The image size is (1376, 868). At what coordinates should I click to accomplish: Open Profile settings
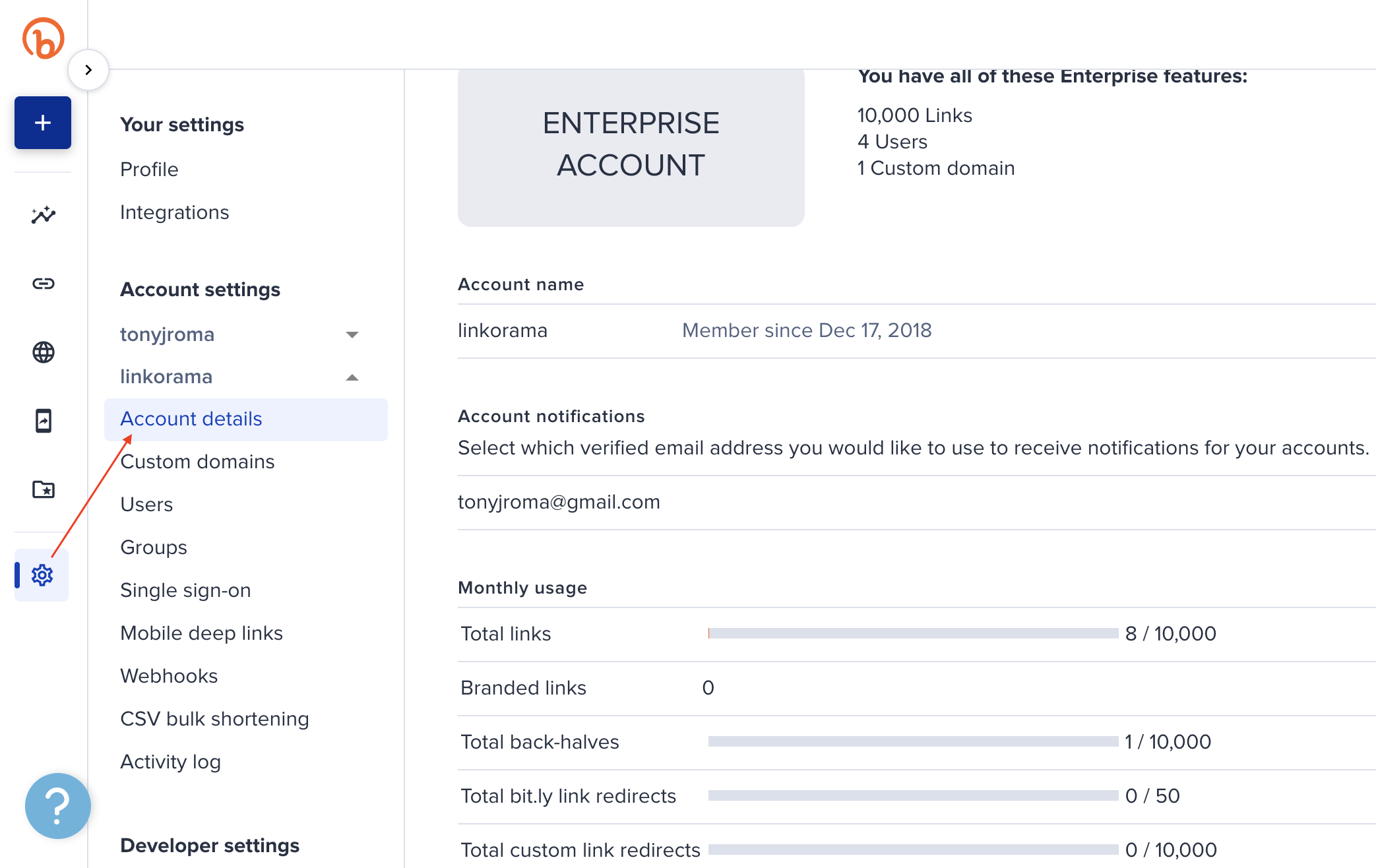pyautogui.click(x=149, y=170)
